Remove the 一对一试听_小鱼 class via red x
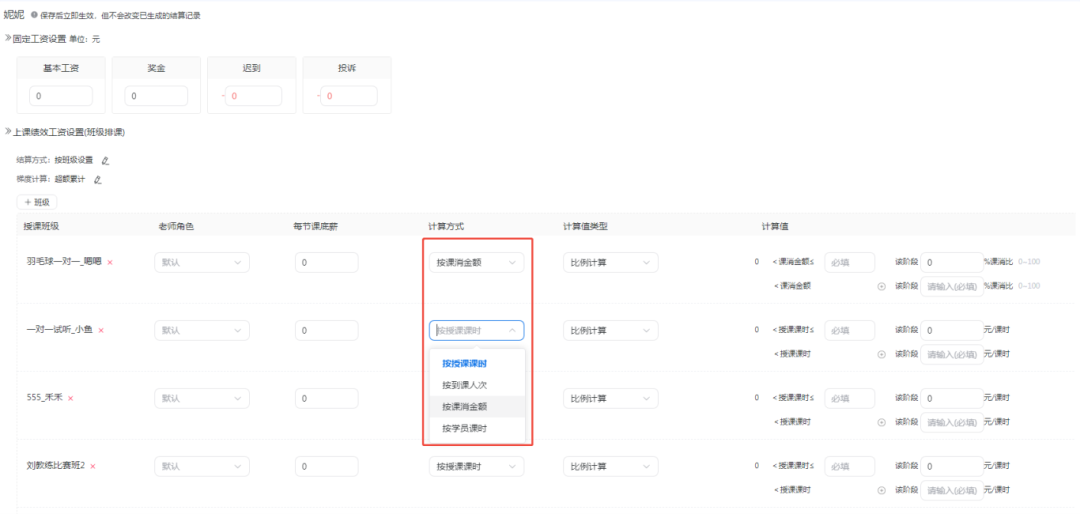Screen dimensions: 1080x514 click(101, 331)
